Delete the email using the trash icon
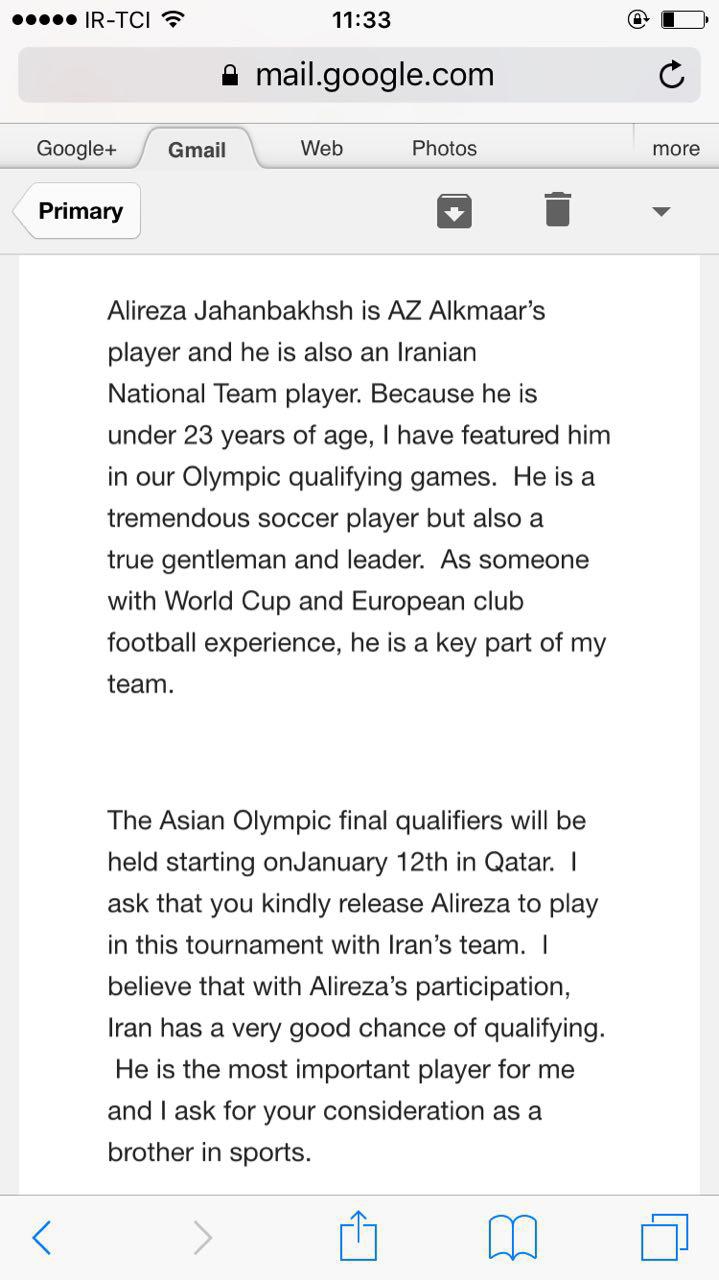Screen dimensions: 719x1280 [x=558, y=210]
